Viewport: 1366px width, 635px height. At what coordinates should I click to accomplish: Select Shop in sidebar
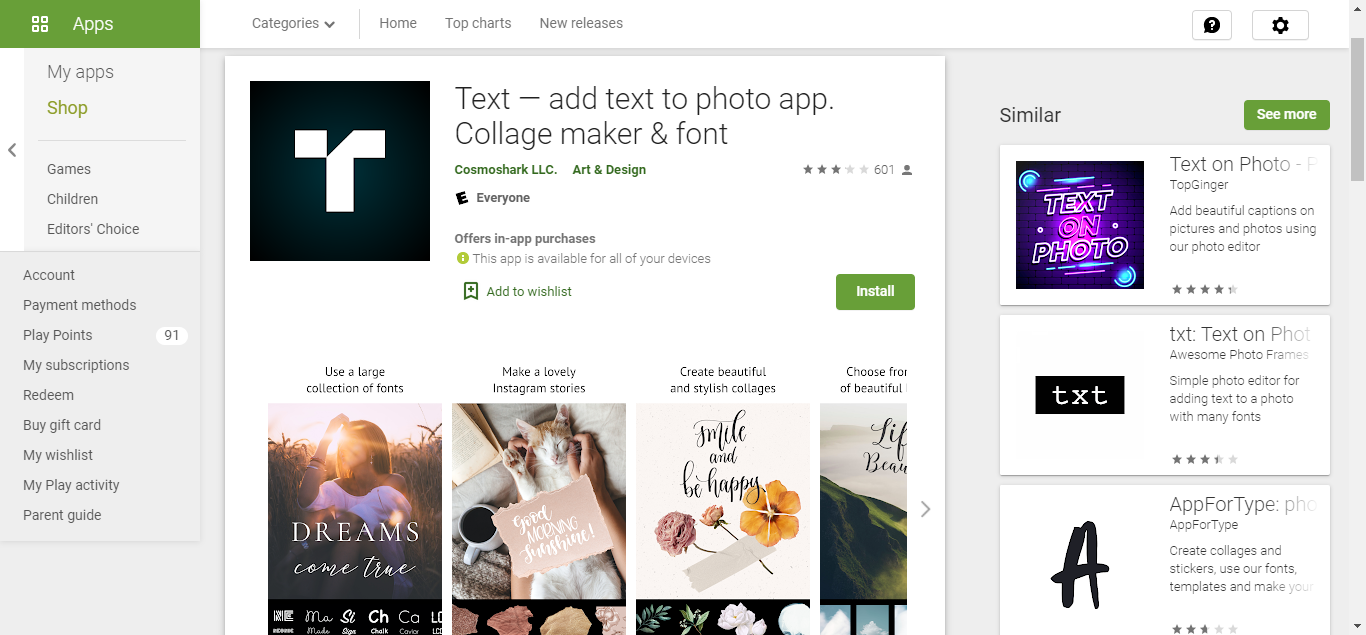pos(67,108)
